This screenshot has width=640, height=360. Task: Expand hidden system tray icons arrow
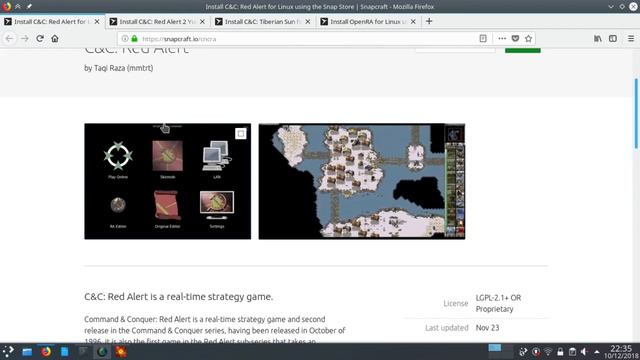coord(597,352)
